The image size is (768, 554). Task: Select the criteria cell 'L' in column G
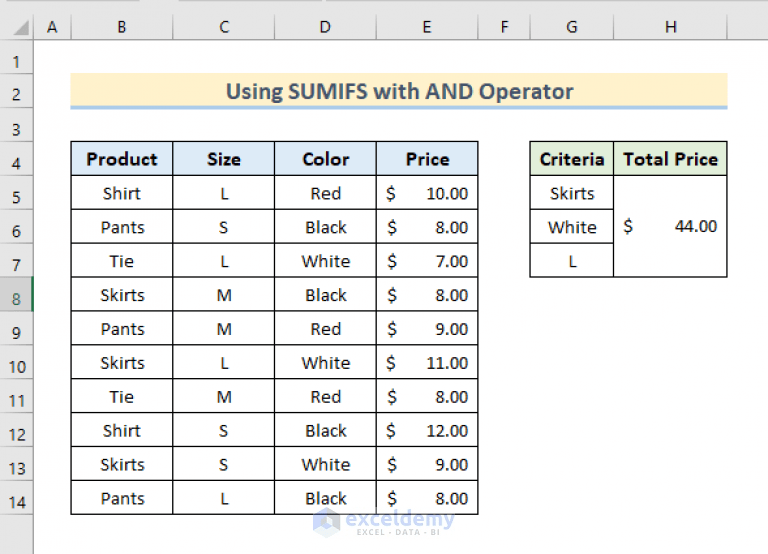pos(572,261)
